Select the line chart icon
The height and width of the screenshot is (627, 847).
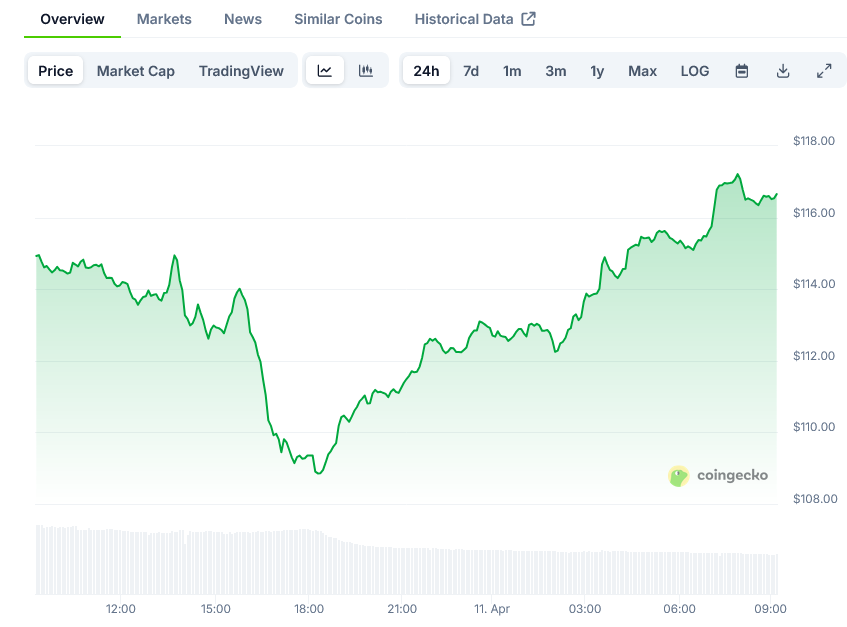(325, 71)
